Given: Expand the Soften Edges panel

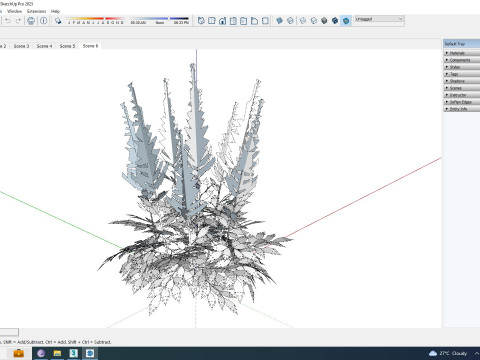Looking at the screenshot, I should click(x=462, y=102).
